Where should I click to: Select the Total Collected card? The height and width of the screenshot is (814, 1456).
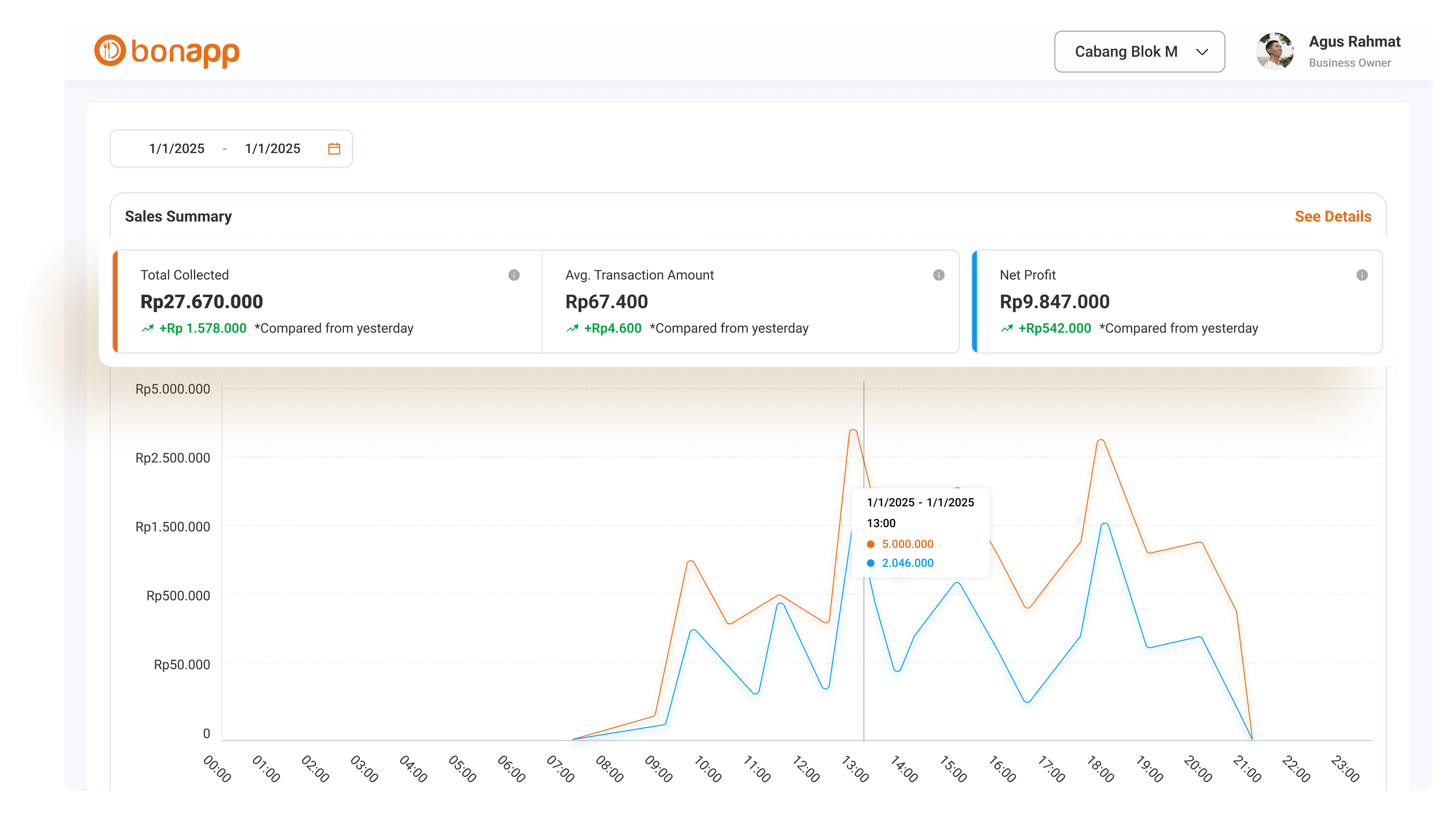click(328, 302)
